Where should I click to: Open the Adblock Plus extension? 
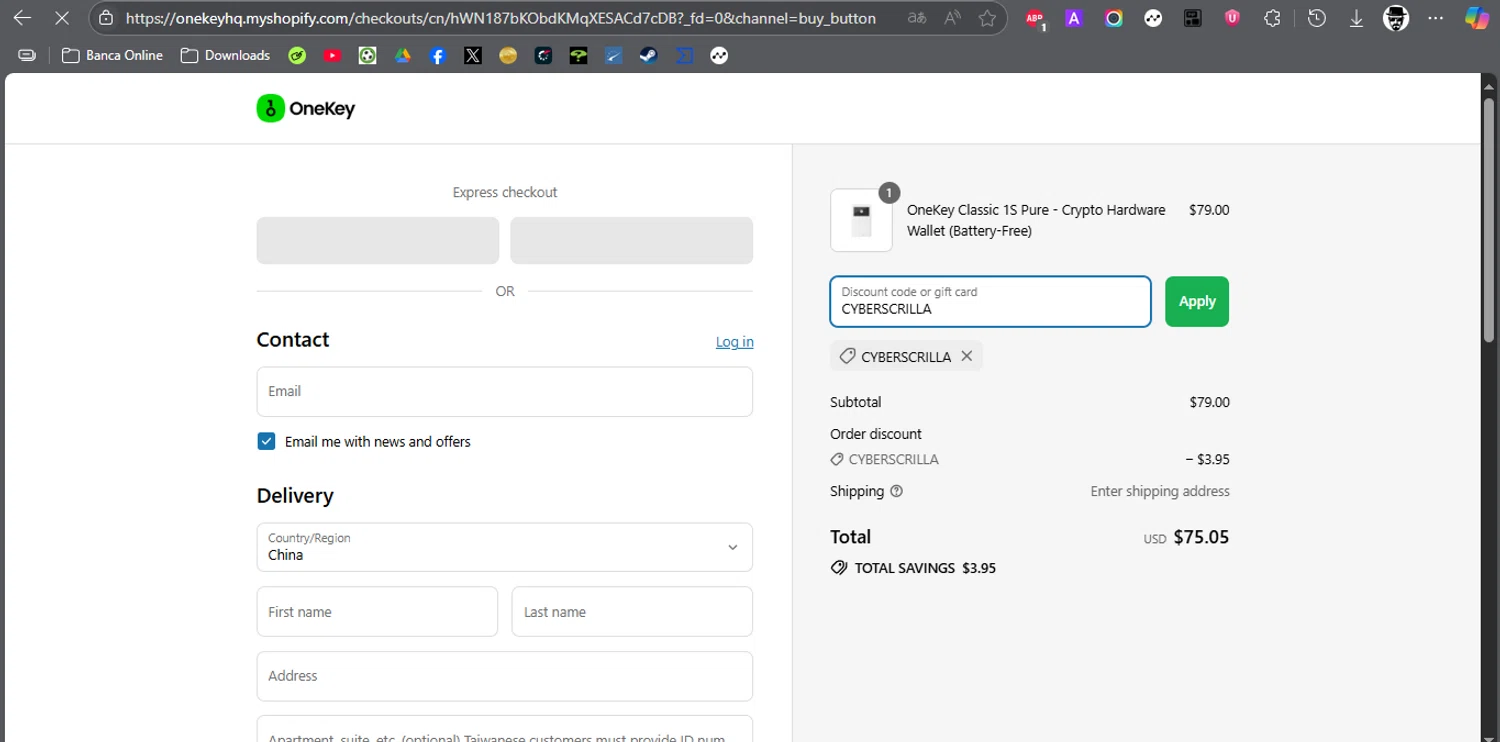1035,18
